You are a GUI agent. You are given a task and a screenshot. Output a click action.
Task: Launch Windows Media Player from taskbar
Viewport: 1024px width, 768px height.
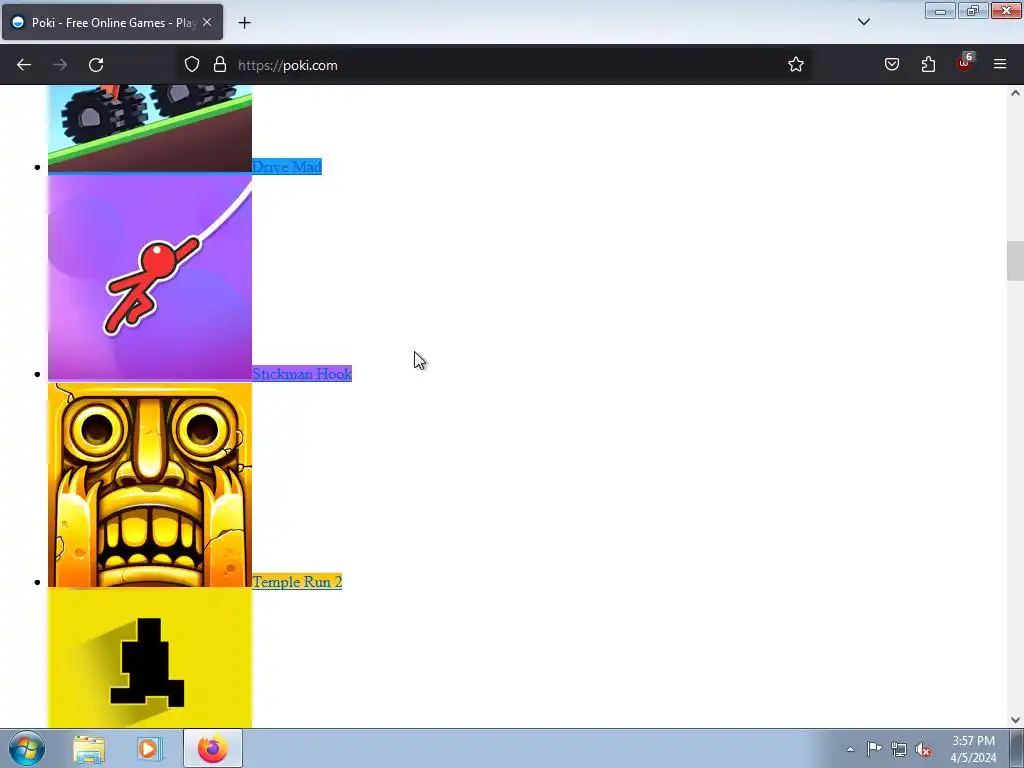148,748
